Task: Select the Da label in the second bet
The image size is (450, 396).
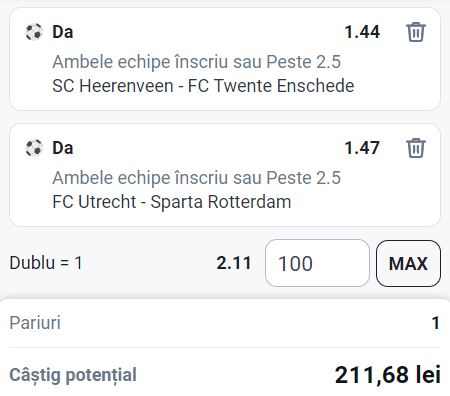Action: 63,148
